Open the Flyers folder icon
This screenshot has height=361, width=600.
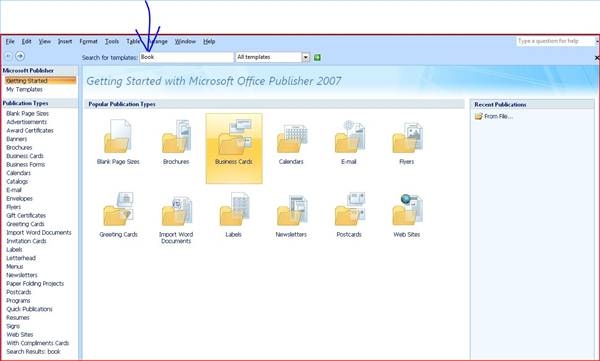pyautogui.click(x=407, y=137)
